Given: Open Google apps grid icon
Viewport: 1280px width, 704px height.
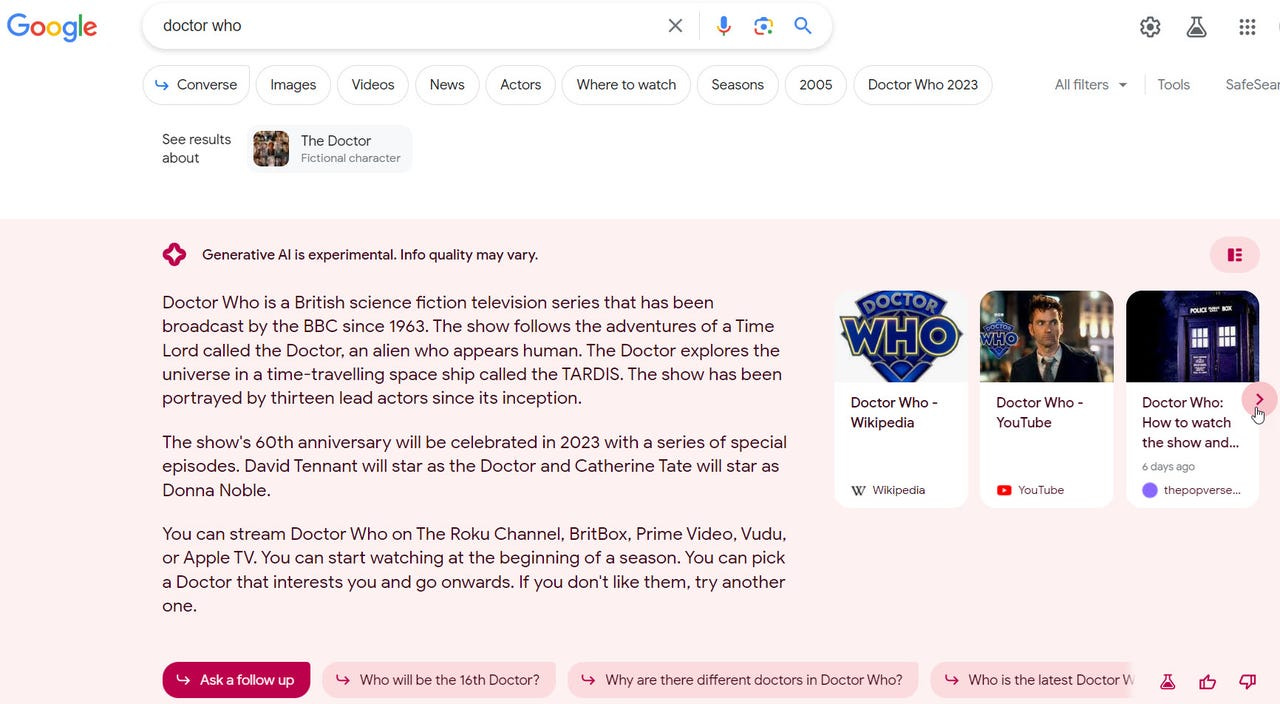Looking at the screenshot, I should [x=1246, y=27].
